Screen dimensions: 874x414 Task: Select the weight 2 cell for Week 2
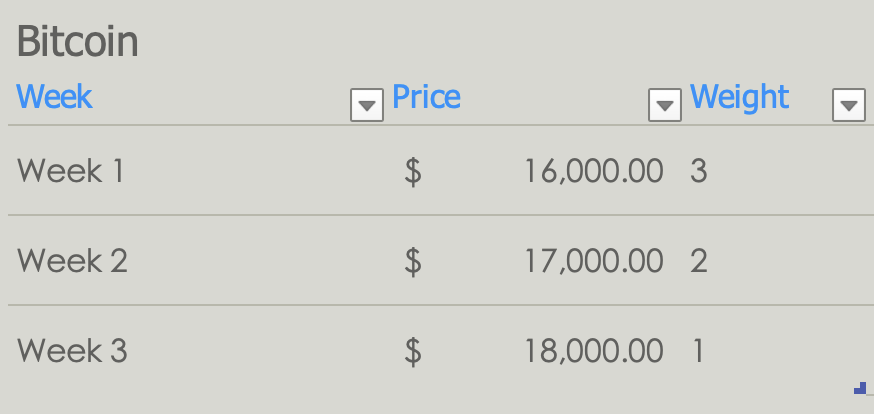tap(699, 262)
